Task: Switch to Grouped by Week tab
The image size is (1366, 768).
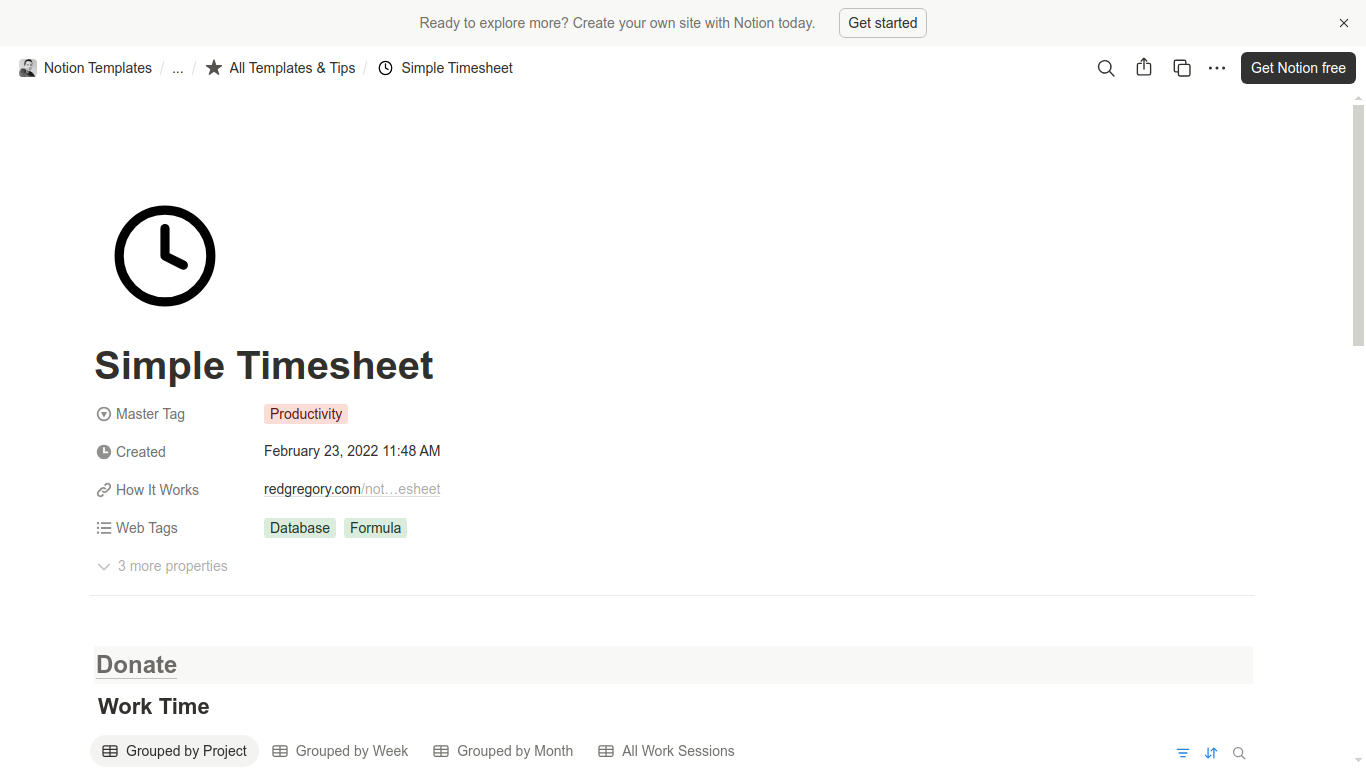Action: point(341,751)
